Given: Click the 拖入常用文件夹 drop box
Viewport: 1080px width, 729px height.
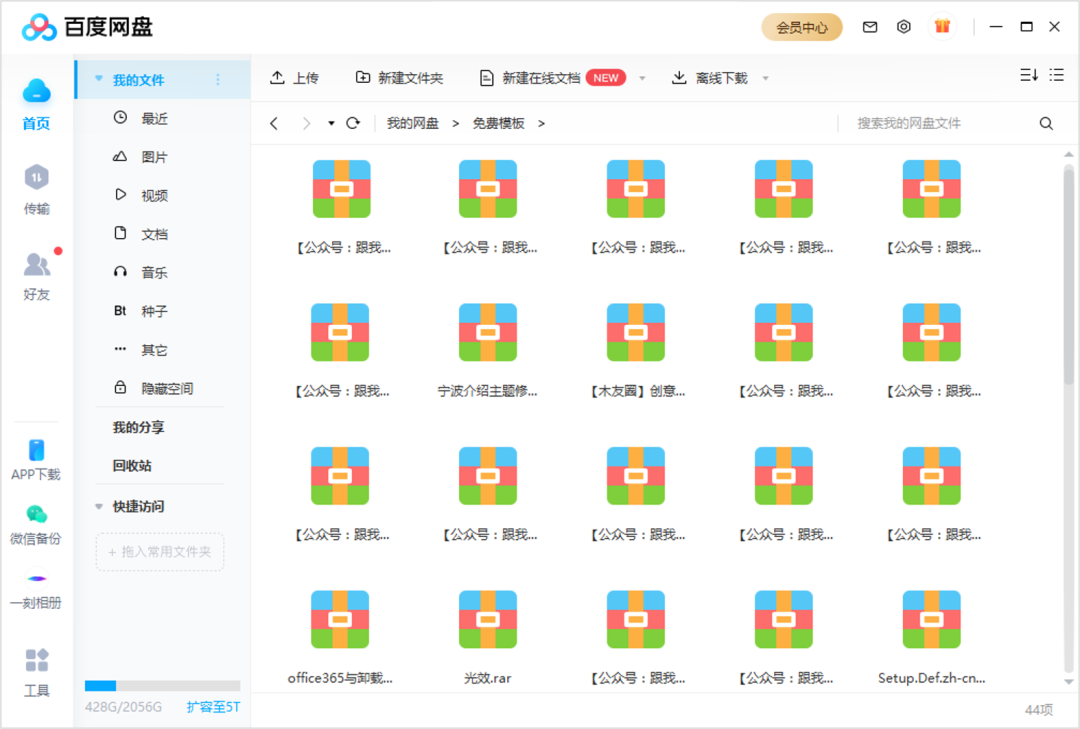Looking at the screenshot, I should click(x=160, y=552).
